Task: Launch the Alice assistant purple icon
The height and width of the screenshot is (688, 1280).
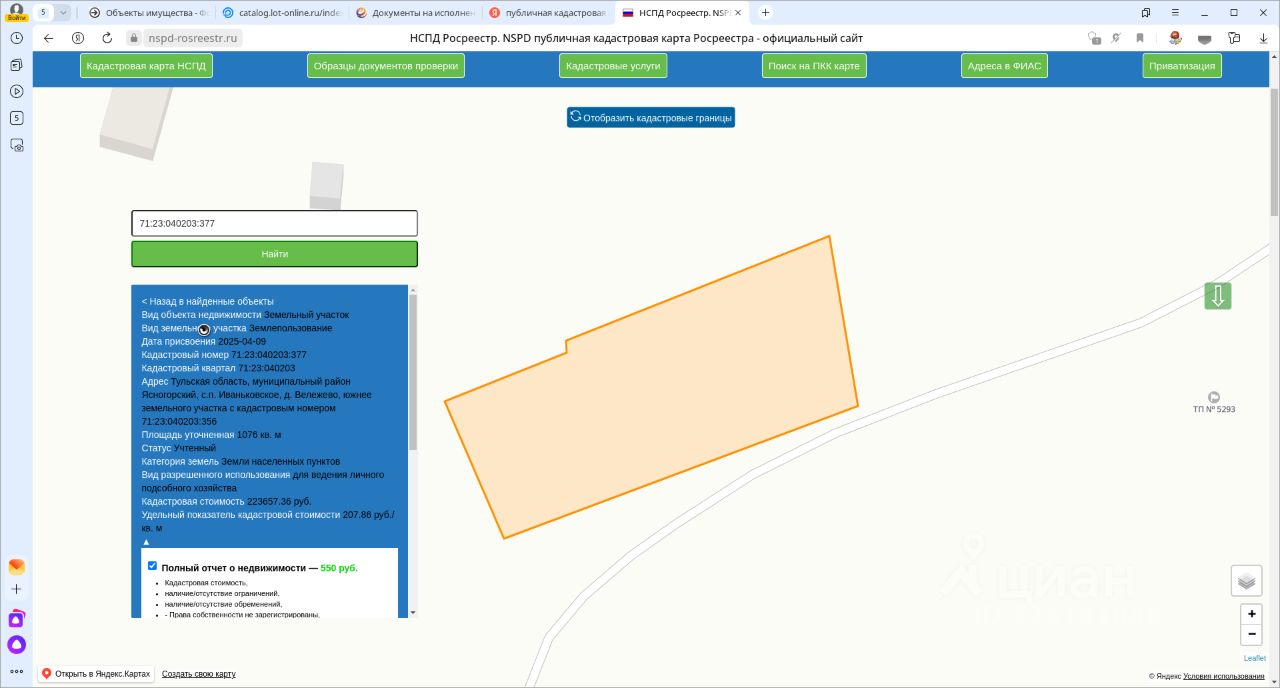Action: tap(16, 645)
